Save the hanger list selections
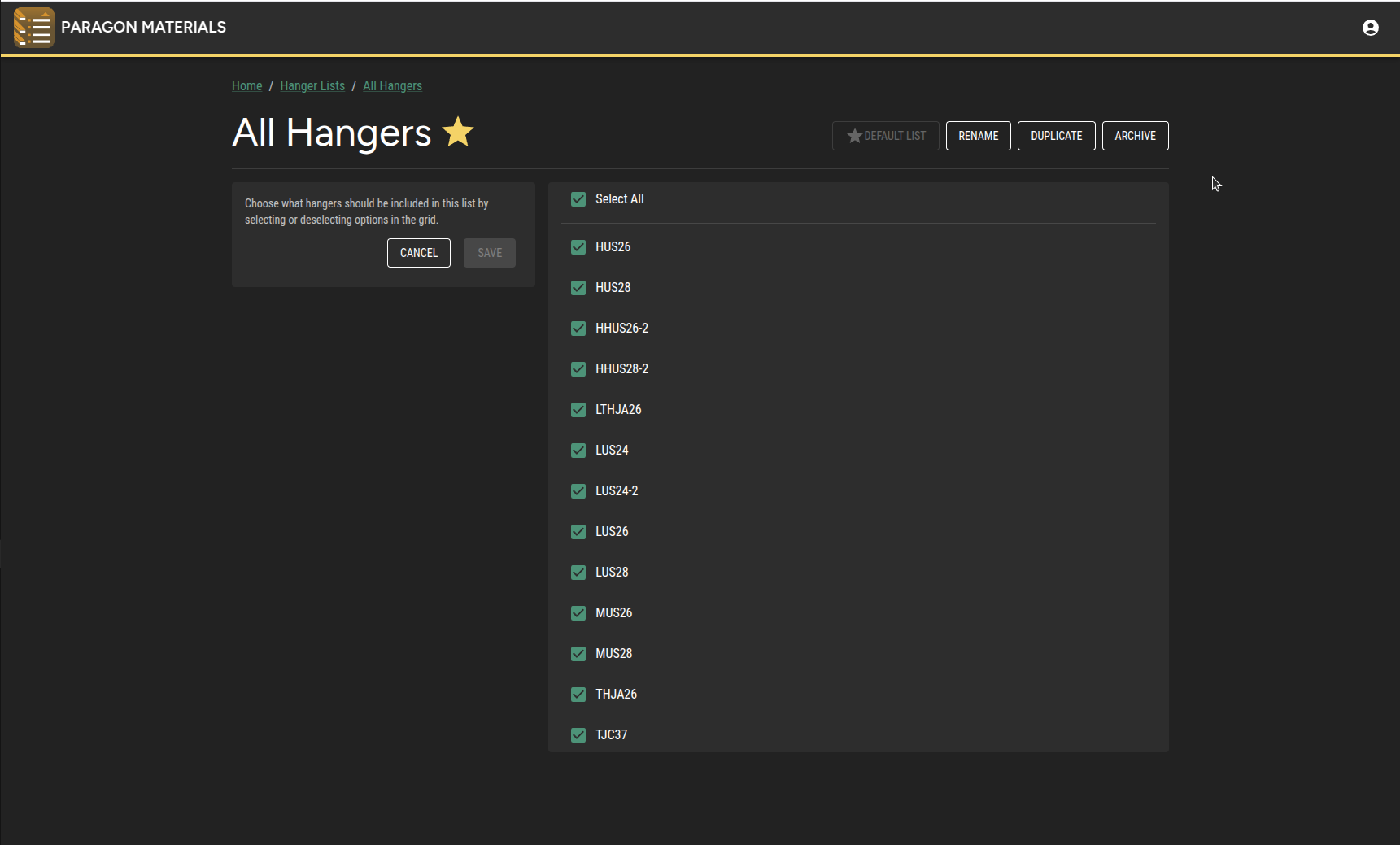Viewport: 1400px width, 845px height. pos(489,253)
